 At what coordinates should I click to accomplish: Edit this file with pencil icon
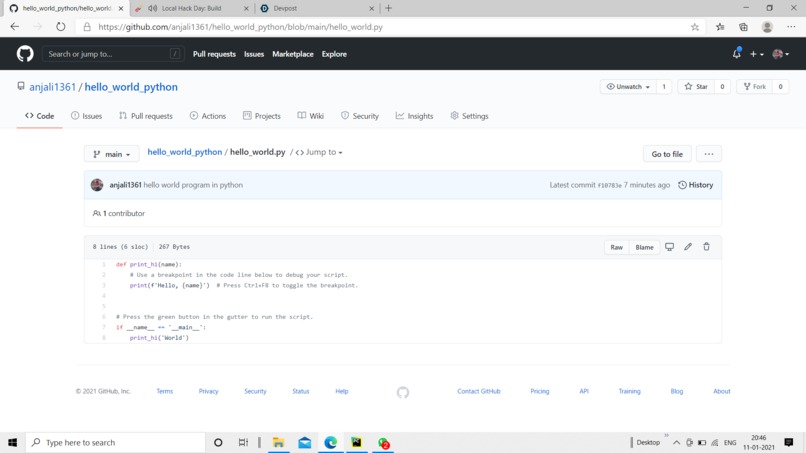(688, 247)
